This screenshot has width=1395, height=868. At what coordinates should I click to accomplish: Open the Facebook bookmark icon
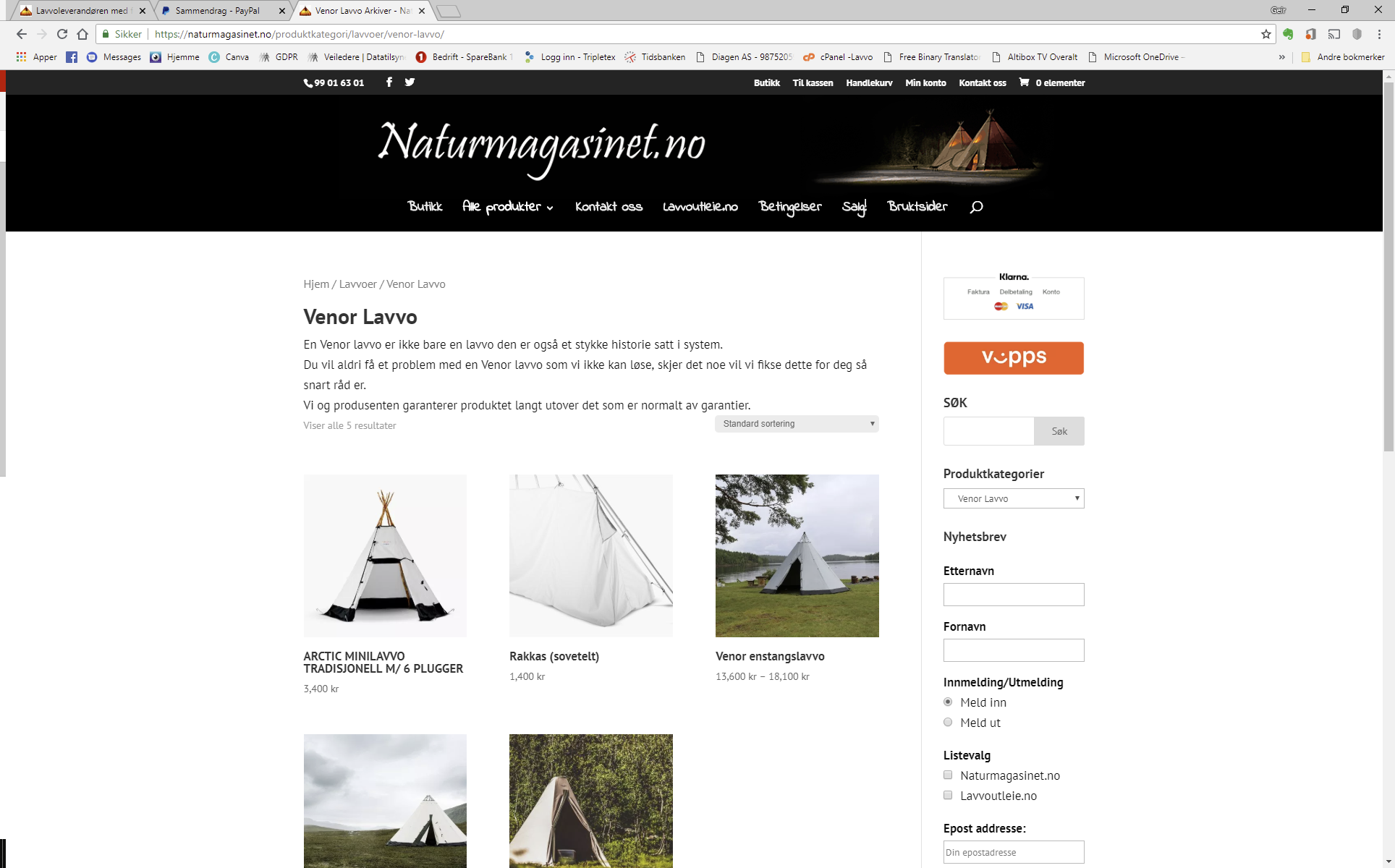pyautogui.click(x=72, y=57)
